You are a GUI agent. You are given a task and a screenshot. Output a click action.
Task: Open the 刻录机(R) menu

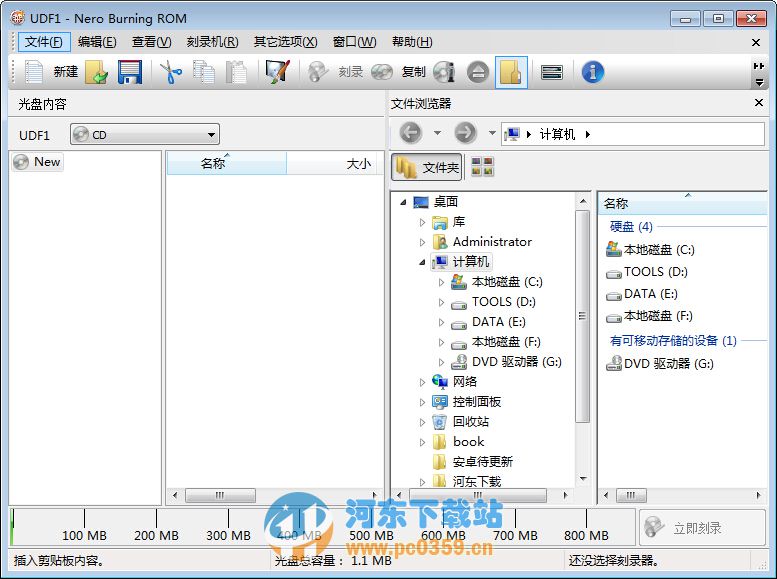click(x=213, y=42)
